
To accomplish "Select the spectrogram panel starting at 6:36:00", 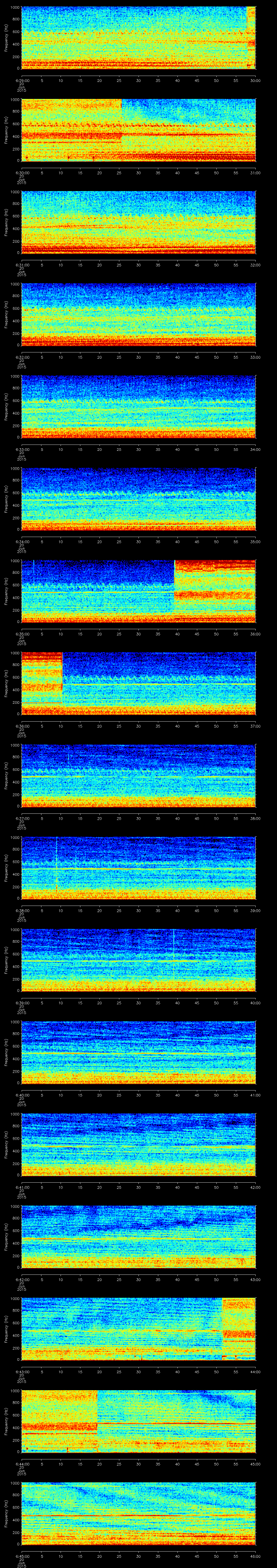I will (138, 683).
